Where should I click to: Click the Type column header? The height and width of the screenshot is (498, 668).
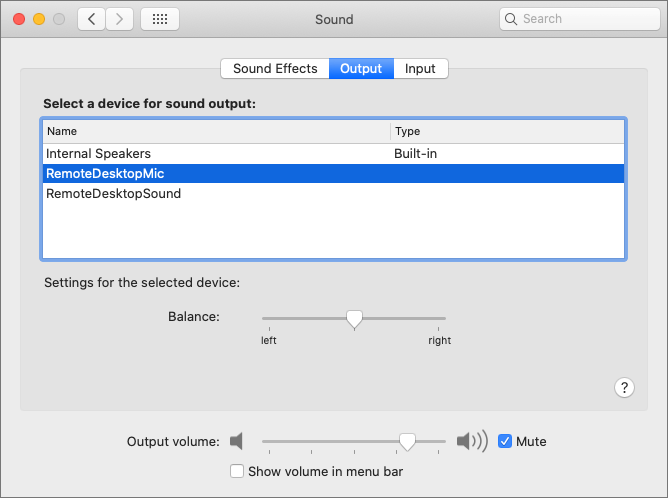pyautogui.click(x=407, y=131)
